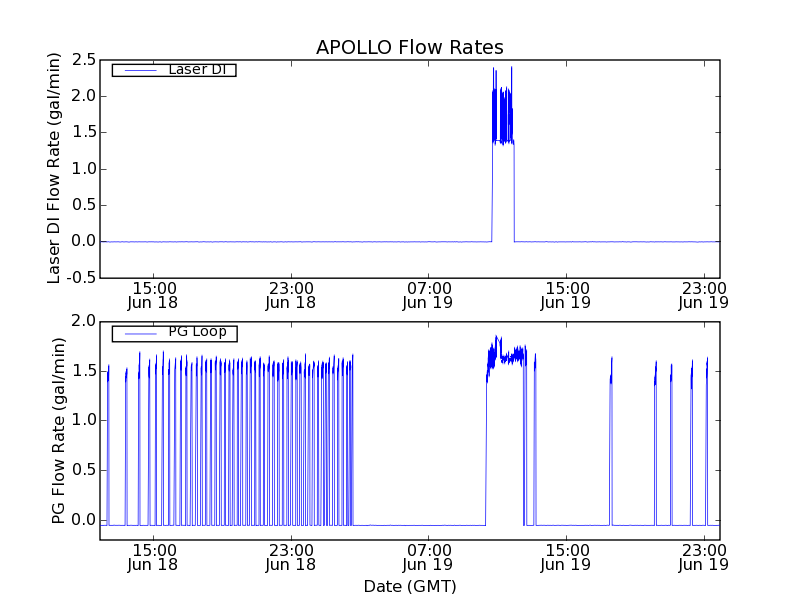Click "15:00 Jun 19" under the PG Loop plot
Viewport: 800px width, 600px height.
566,557
